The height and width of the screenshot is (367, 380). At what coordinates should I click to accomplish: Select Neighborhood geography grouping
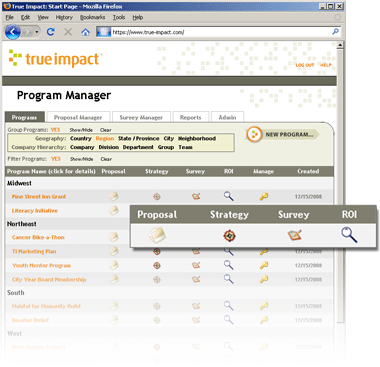(x=197, y=138)
